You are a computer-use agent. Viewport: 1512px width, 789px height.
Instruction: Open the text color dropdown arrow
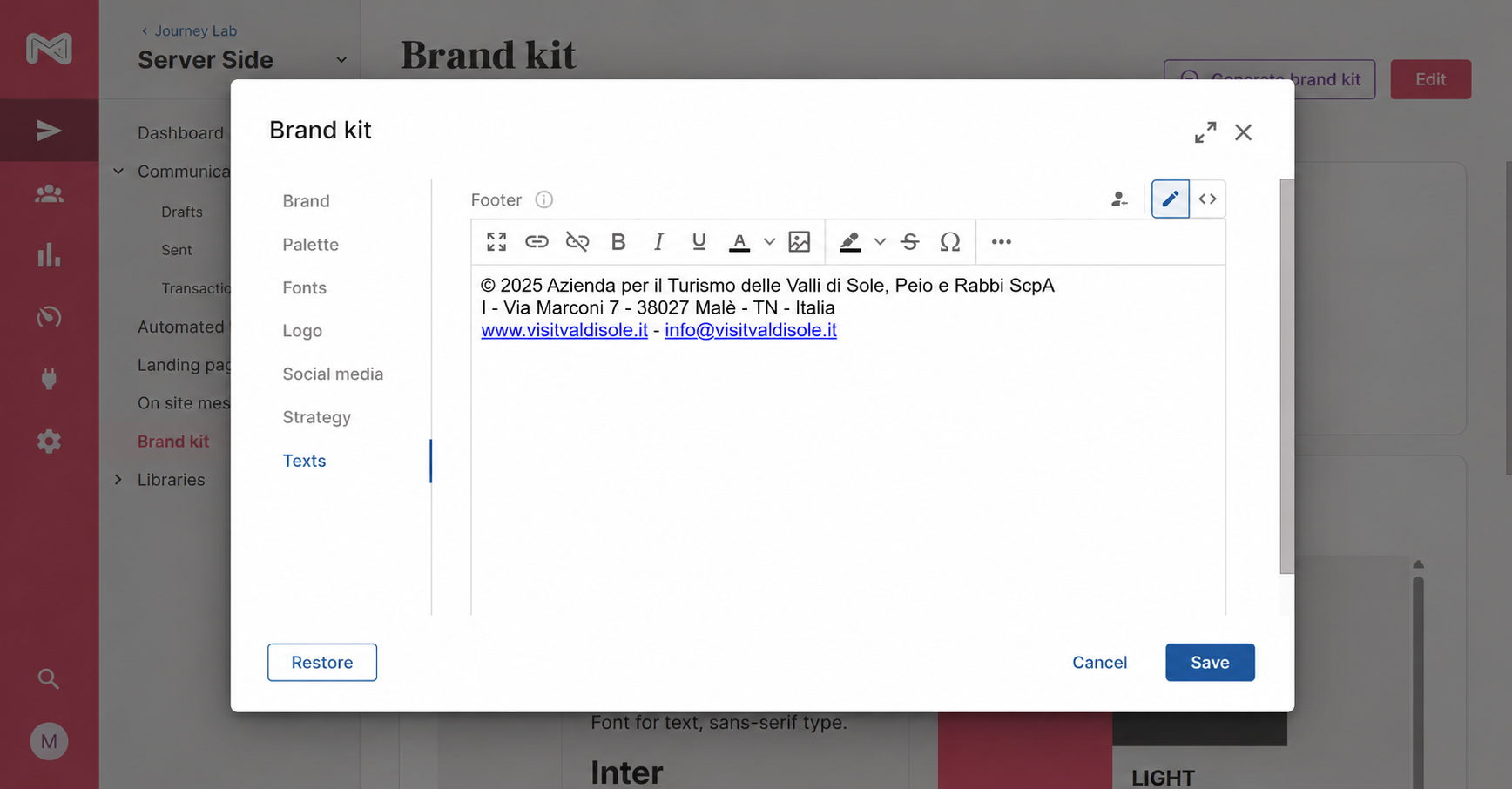tap(769, 242)
